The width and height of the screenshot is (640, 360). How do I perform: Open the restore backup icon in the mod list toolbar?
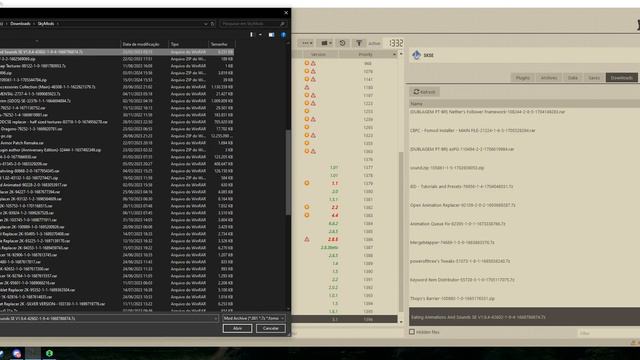[x=342, y=43]
